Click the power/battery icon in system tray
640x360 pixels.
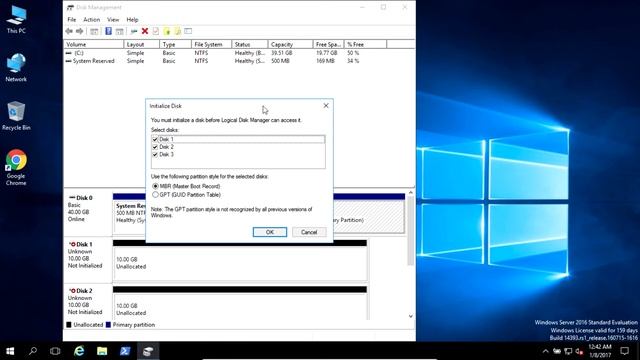click(x=557, y=351)
